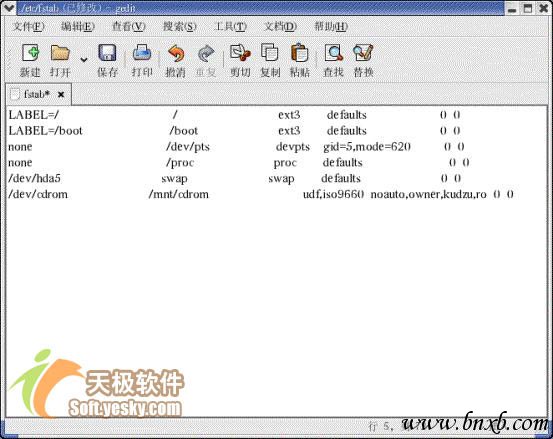
Task: Expand the recent files arrow beside 打开
Action: click(x=84, y=60)
